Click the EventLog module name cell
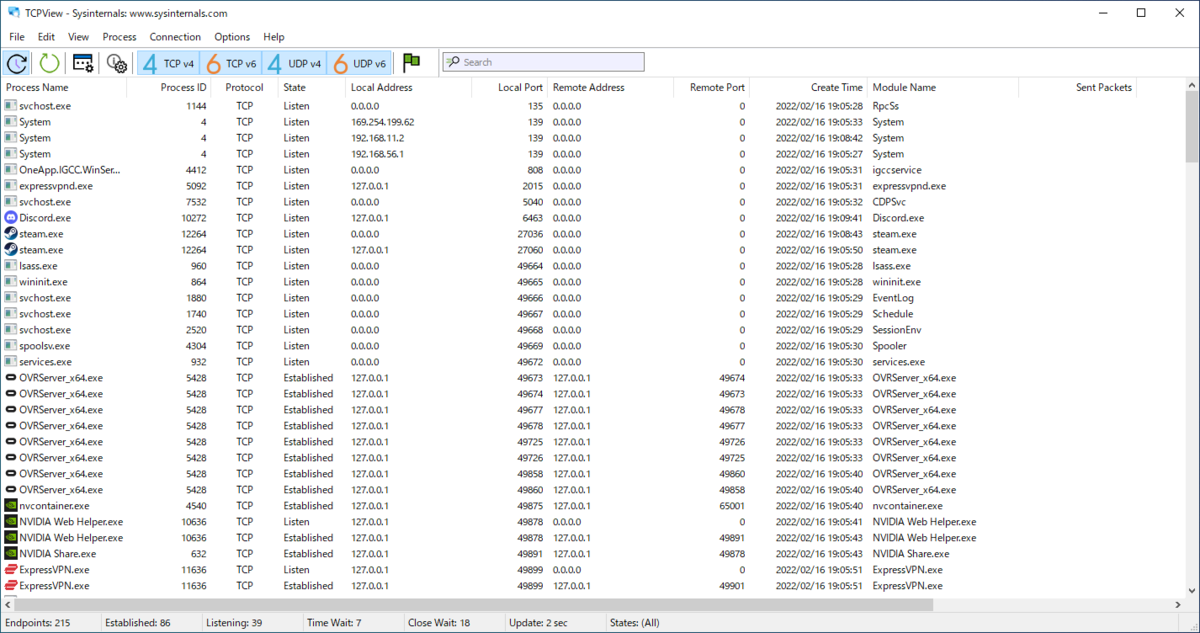The image size is (1200, 633). pos(893,298)
